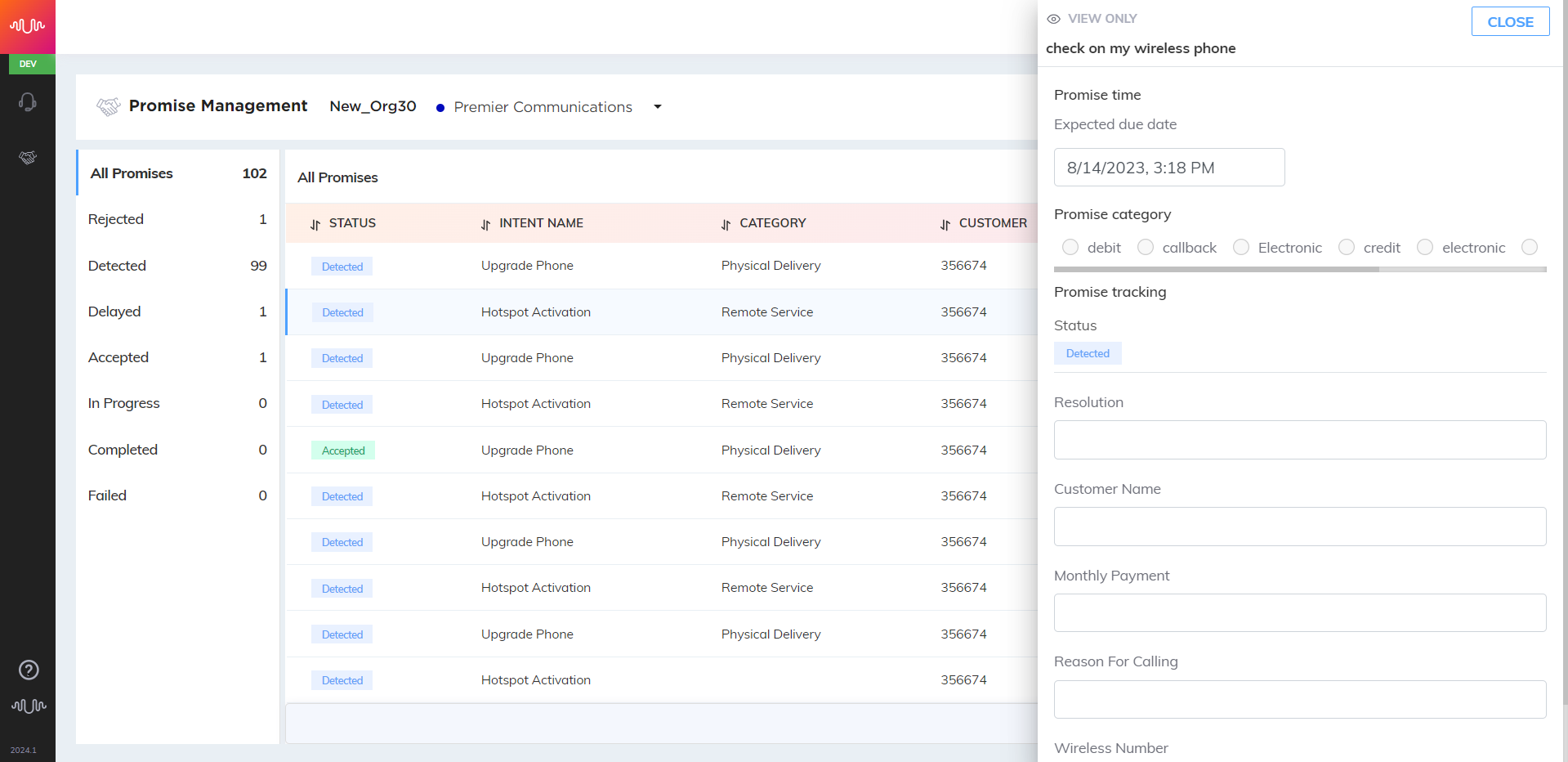Open the Detected promises filter

tap(177, 266)
